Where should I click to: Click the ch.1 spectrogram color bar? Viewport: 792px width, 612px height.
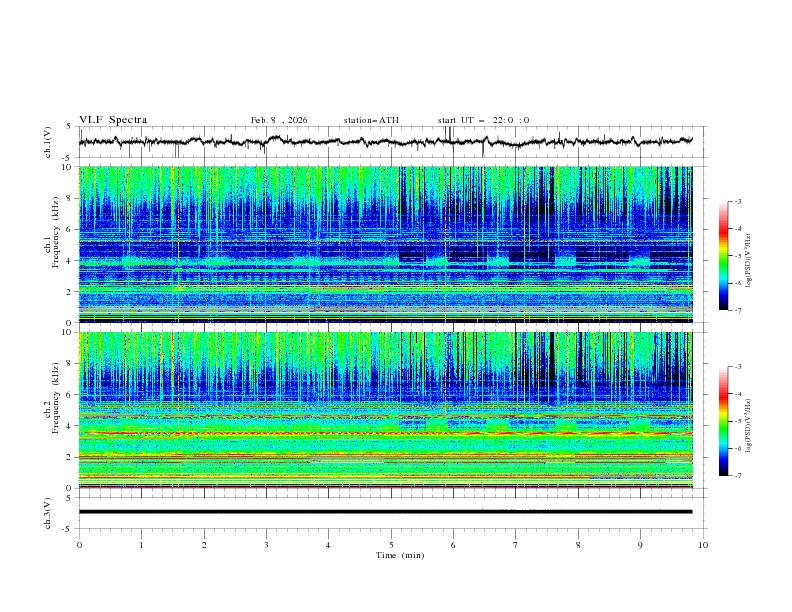[x=723, y=256]
